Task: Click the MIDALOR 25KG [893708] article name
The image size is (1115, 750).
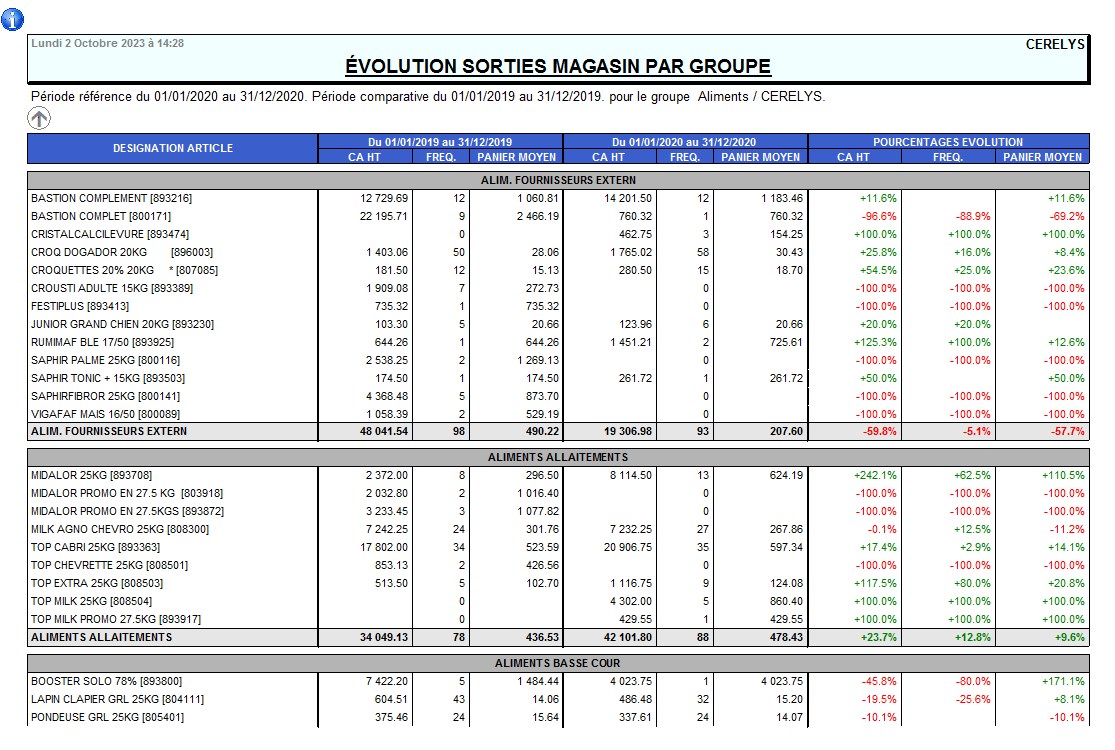Action: click(91, 475)
